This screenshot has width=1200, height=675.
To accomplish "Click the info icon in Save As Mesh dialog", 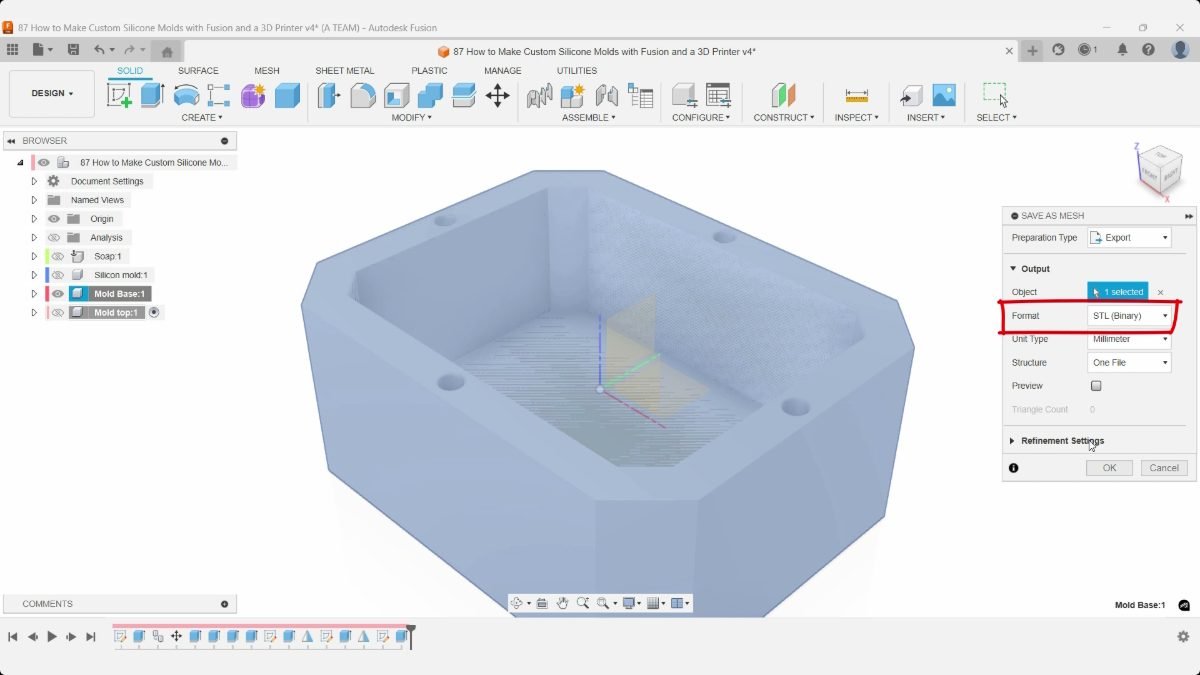I will click(x=1014, y=468).
